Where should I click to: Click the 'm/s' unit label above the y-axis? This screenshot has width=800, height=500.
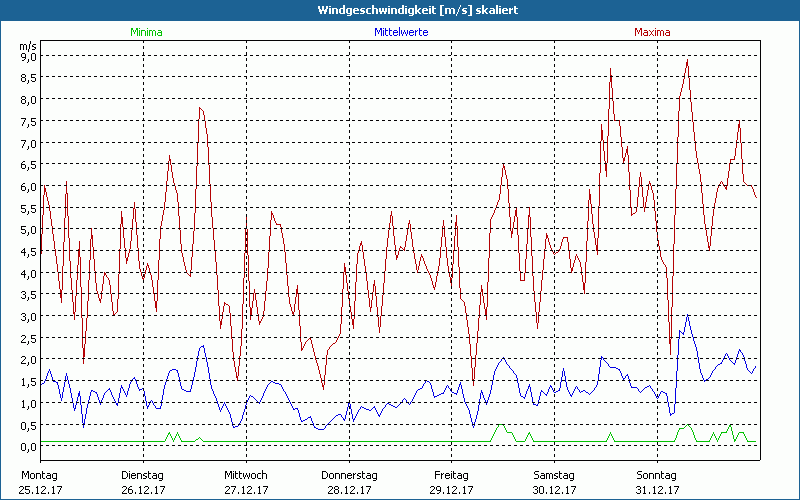27,46
